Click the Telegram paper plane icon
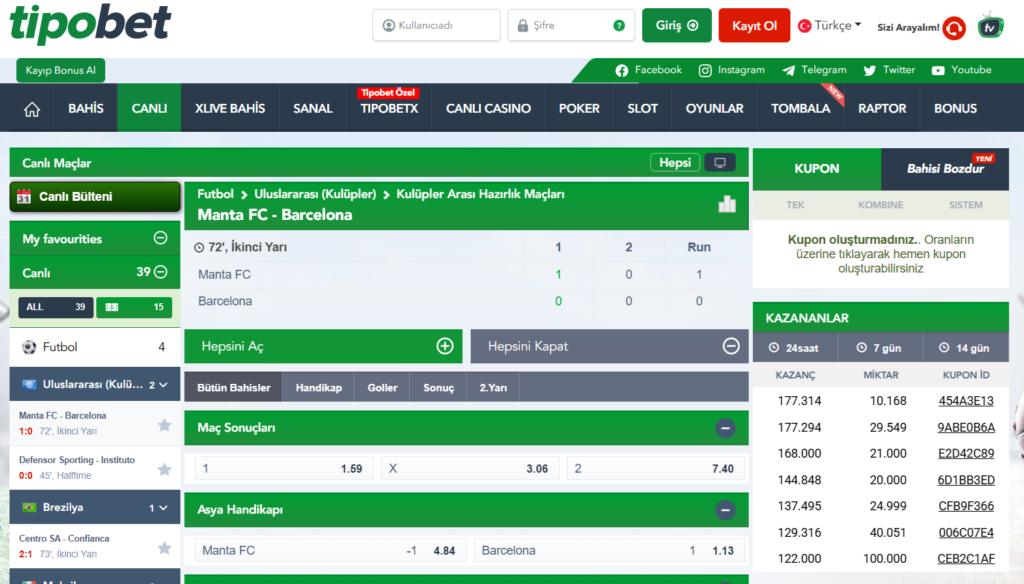 click(x=789, y=71)
